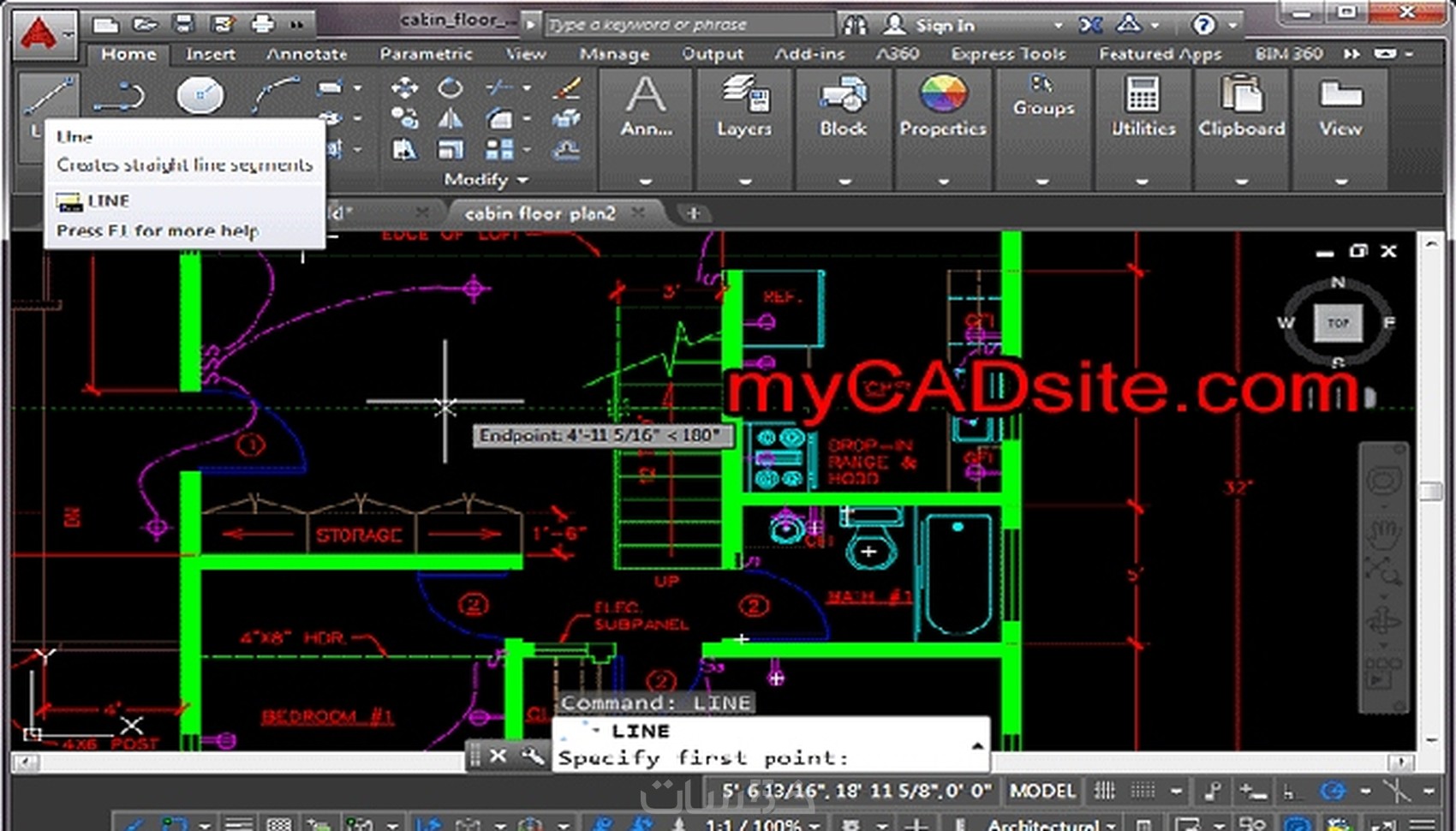Create a new drawing from the quick access toolbar

[x=105, y=24]
